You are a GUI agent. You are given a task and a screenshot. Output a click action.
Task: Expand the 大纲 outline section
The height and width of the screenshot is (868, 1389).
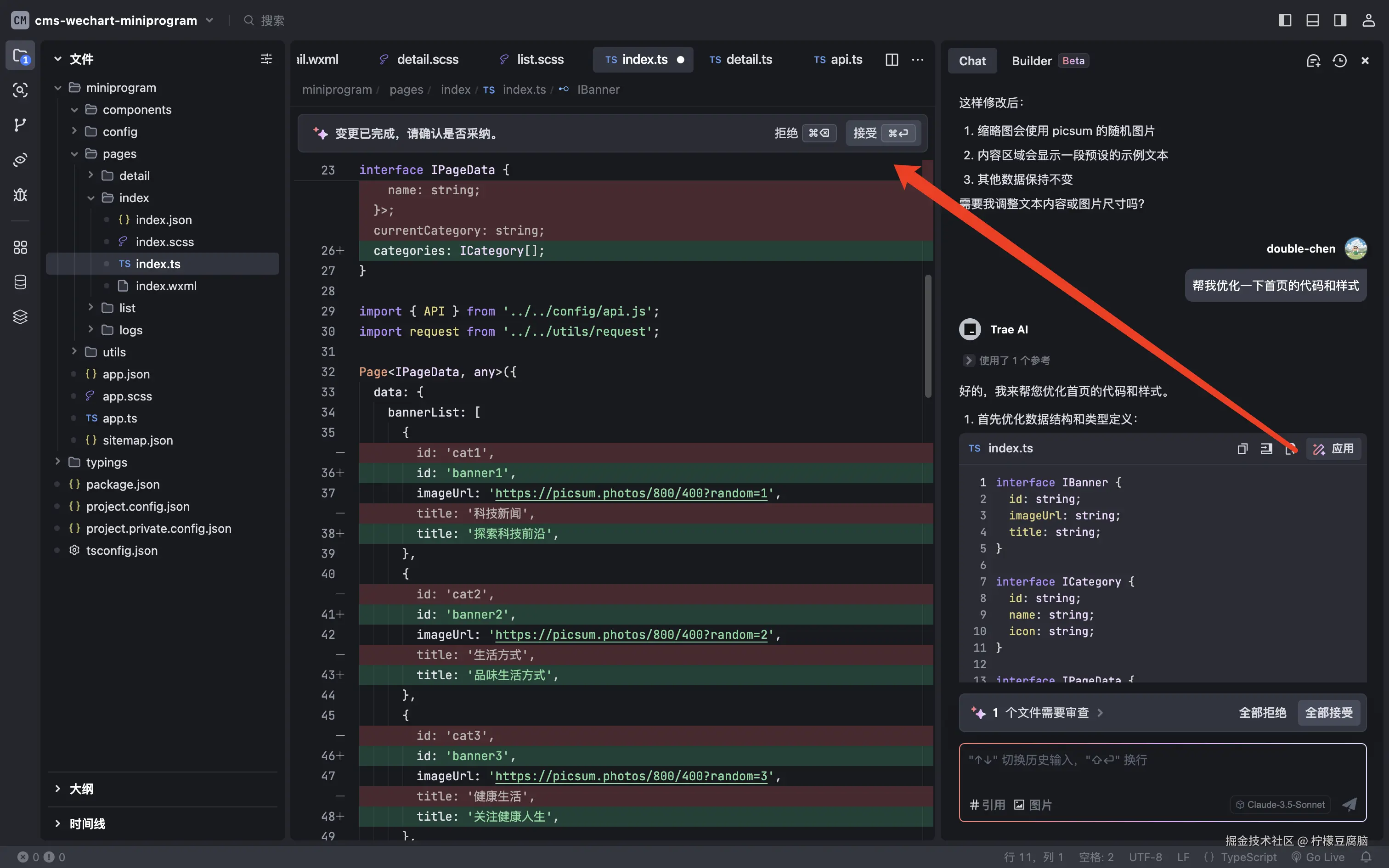coord(81,789)
